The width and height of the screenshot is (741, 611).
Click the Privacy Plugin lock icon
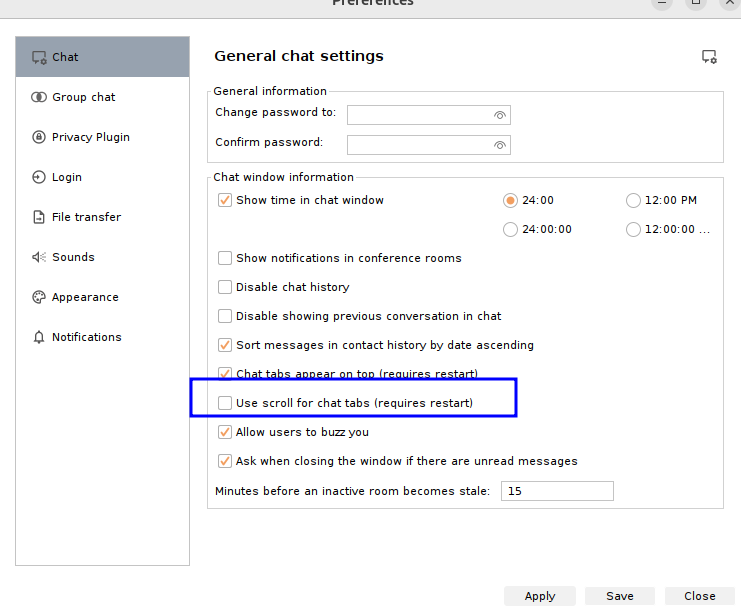pyautogui.click(x=39, y=137)
